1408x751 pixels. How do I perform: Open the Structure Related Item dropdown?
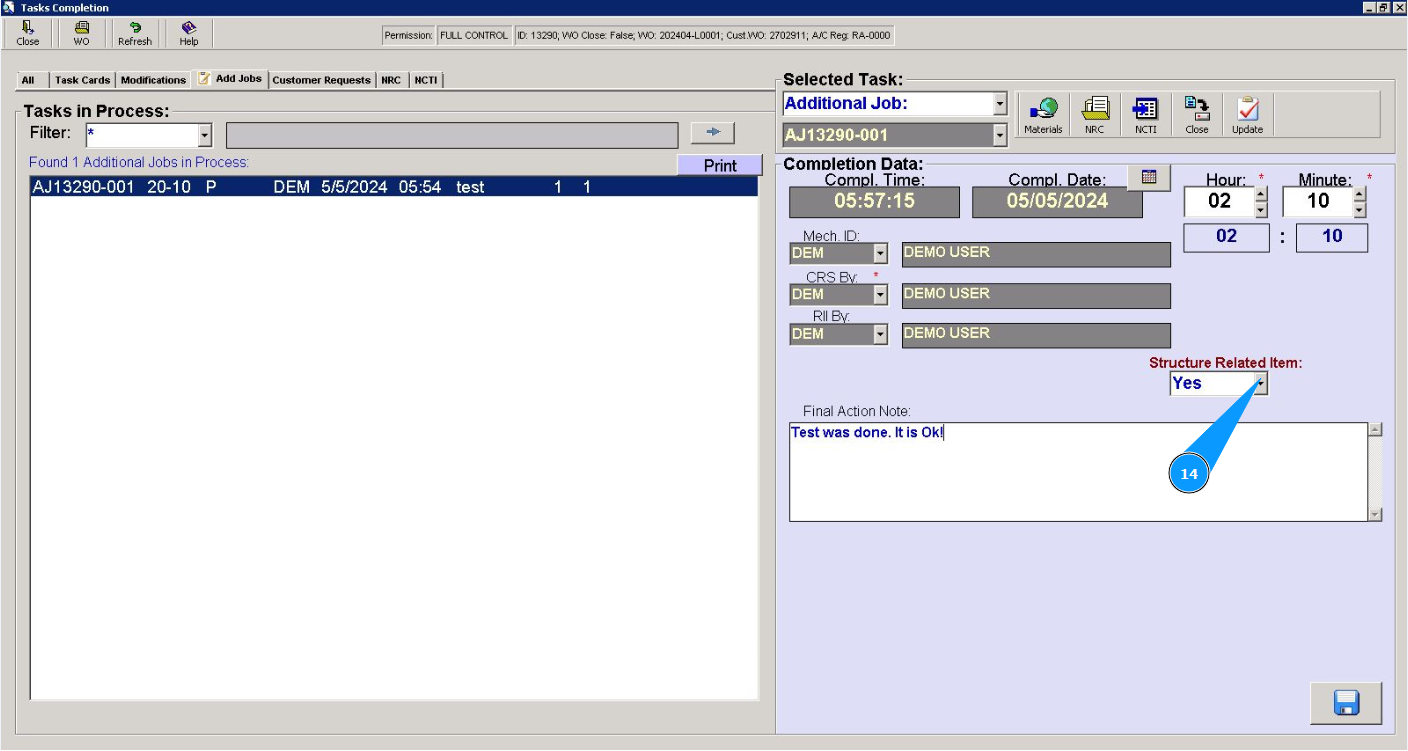1260,383
